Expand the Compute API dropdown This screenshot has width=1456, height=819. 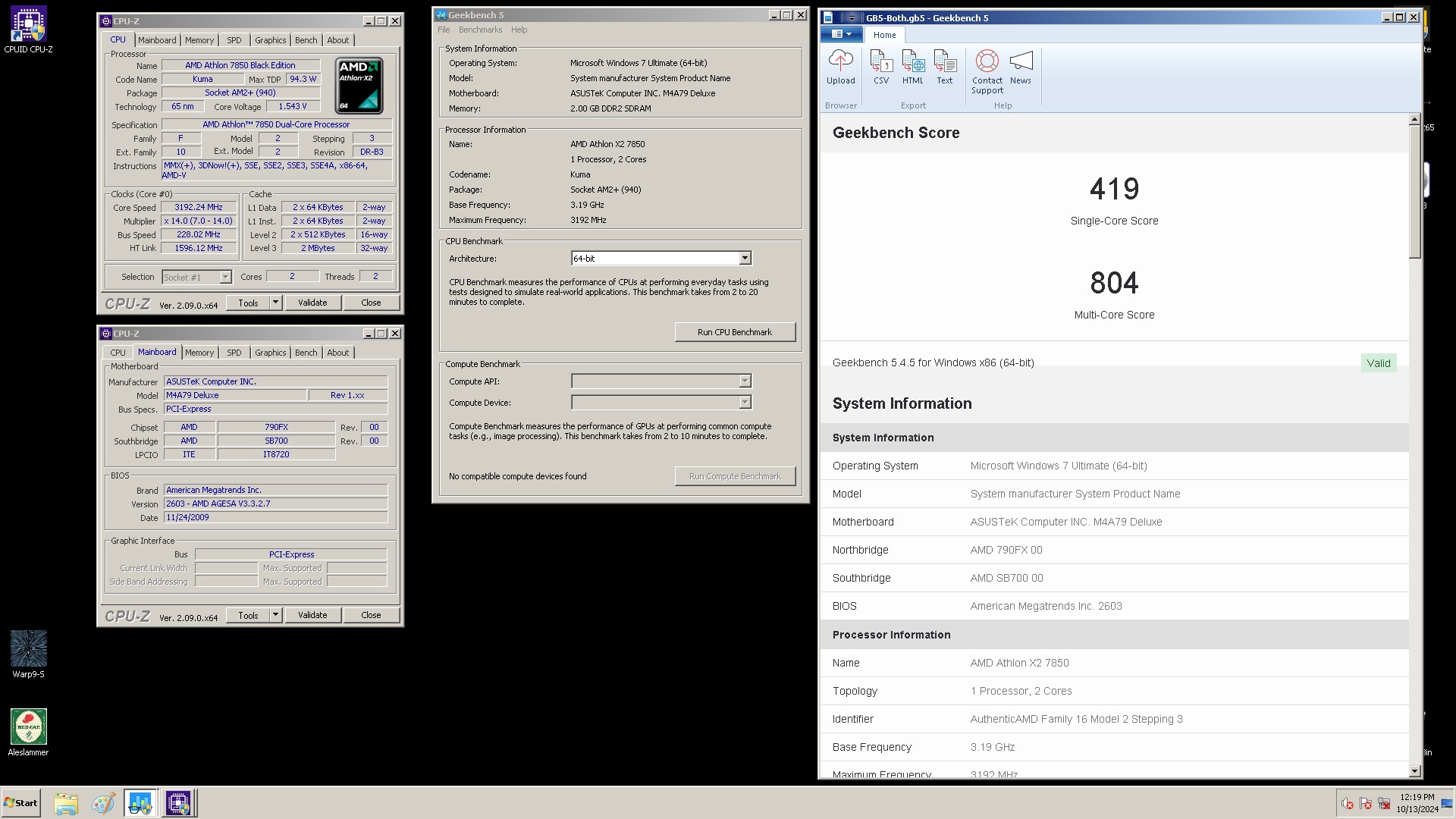coord(745,381)
